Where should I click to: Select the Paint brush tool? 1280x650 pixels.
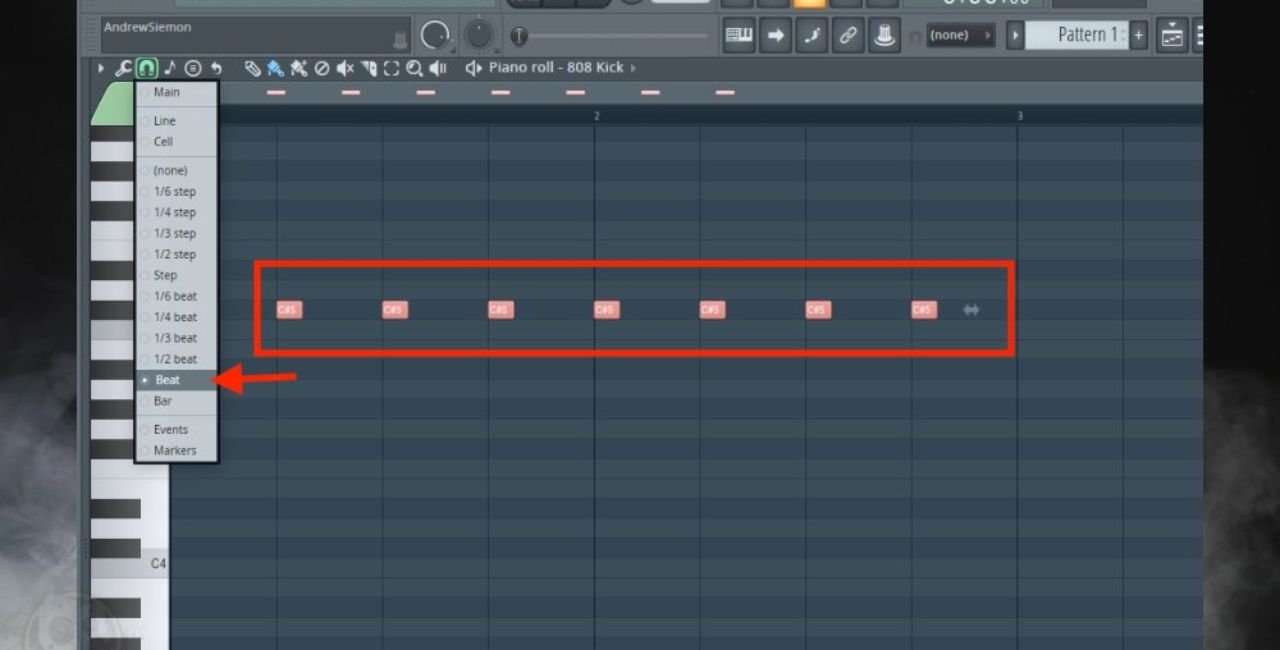[x=274, y=67]
